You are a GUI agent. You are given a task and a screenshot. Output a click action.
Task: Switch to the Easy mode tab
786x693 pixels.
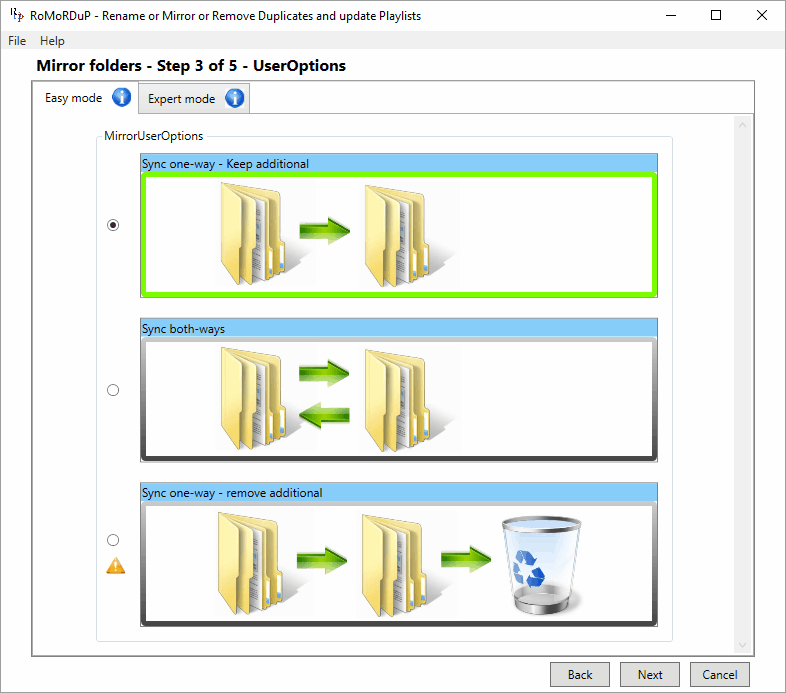[x=86, y=98]
